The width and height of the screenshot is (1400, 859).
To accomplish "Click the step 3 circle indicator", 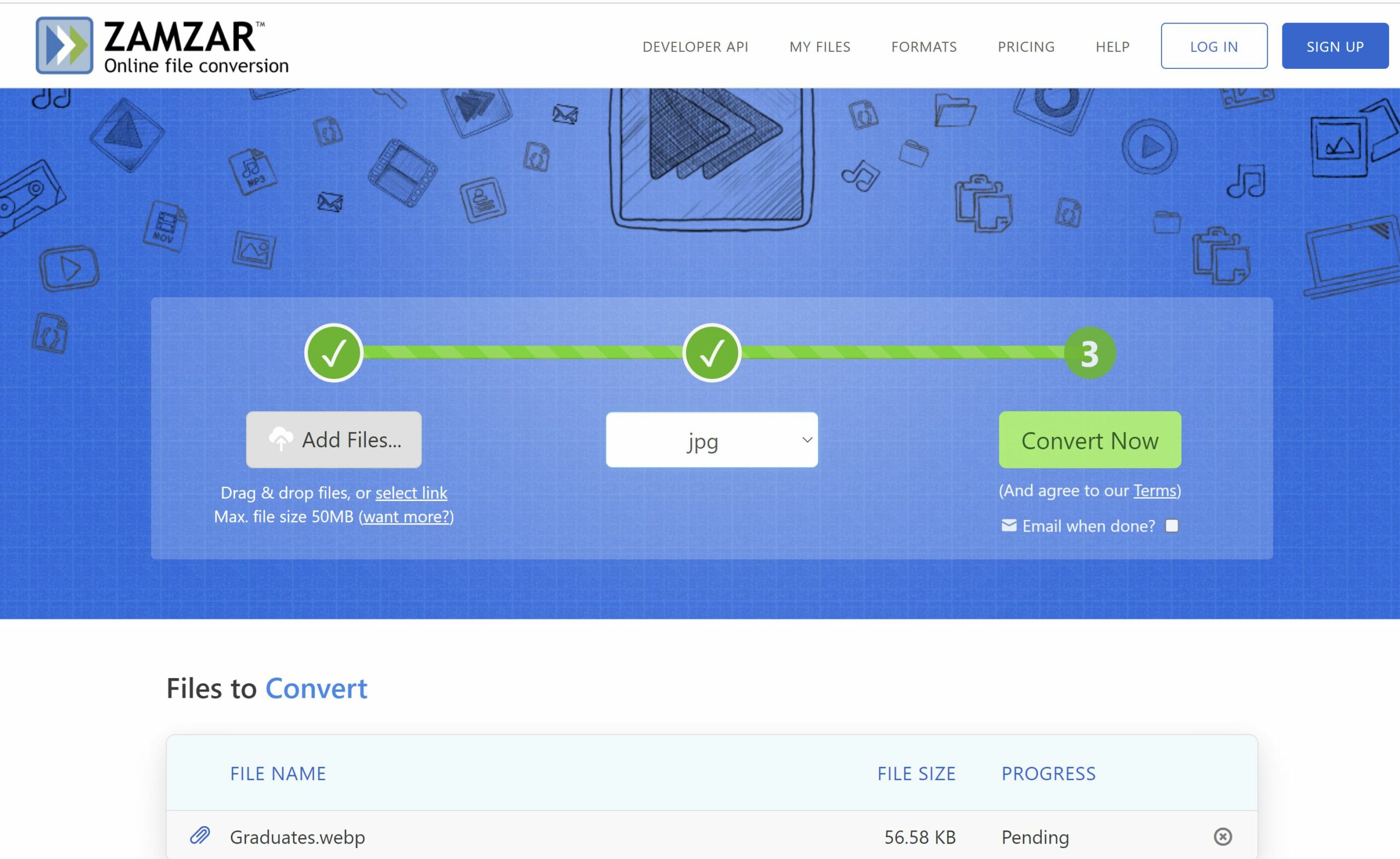I will click(x=1089, y=352).
